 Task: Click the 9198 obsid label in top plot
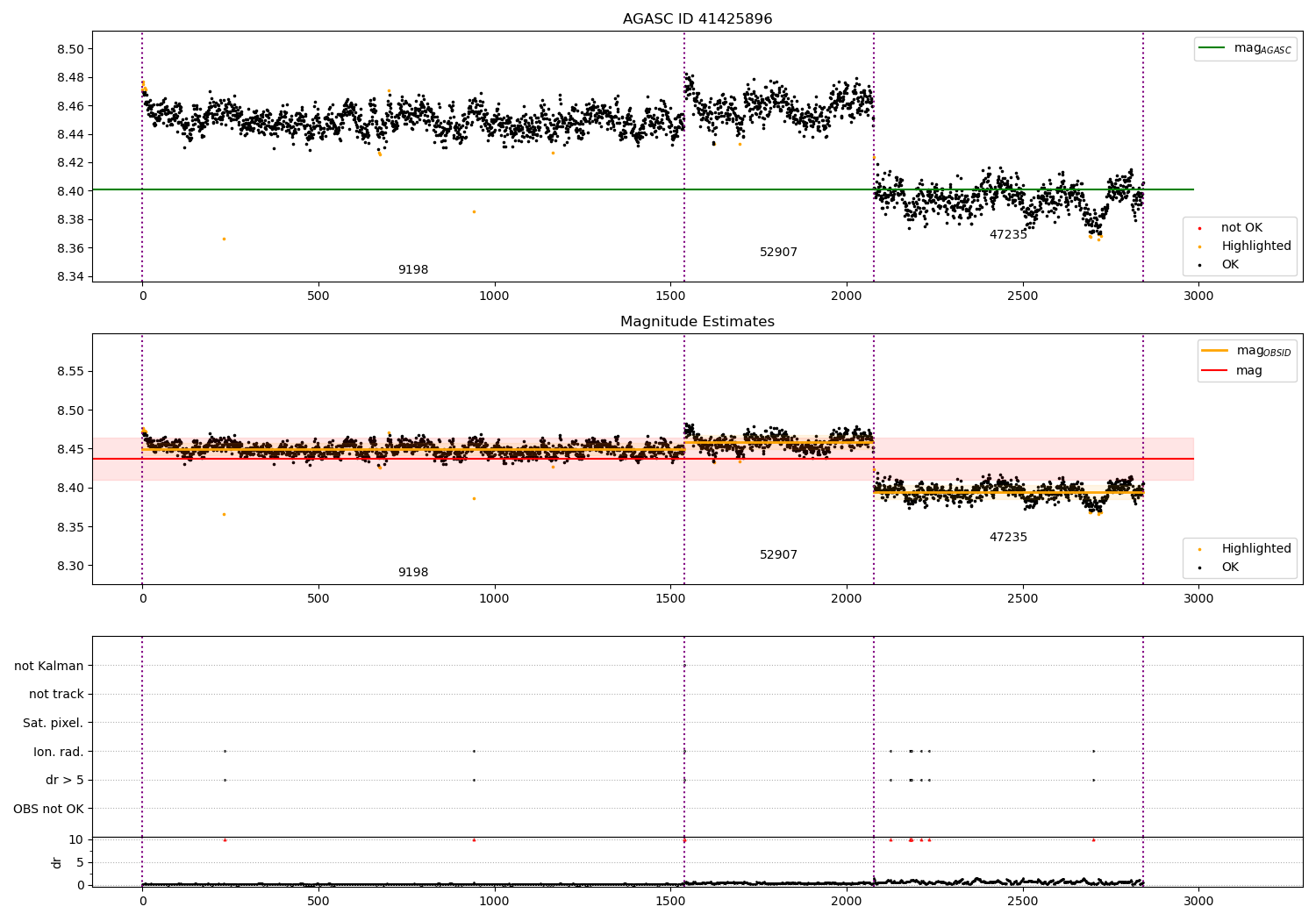point(413,270)
